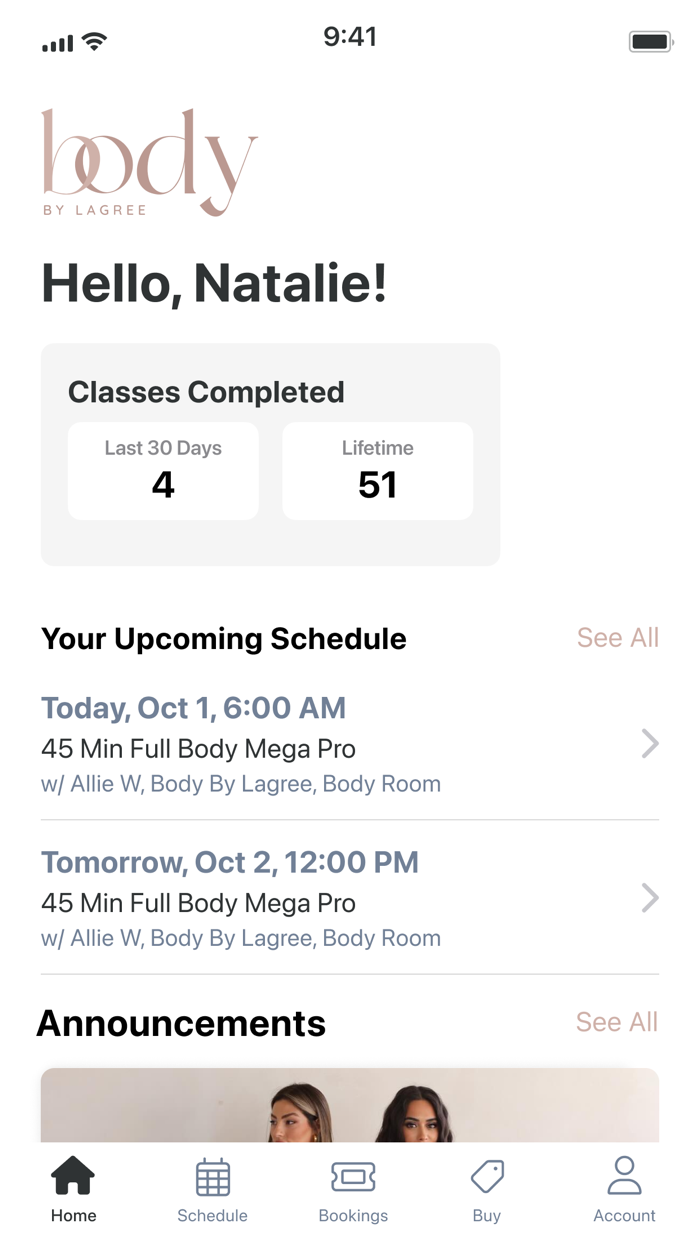Image resolution: width=700 pixels, height=1244 pixels.
Task: Expand tomorrow's 12:00 PM class chevron
Action: coord(650,898)
